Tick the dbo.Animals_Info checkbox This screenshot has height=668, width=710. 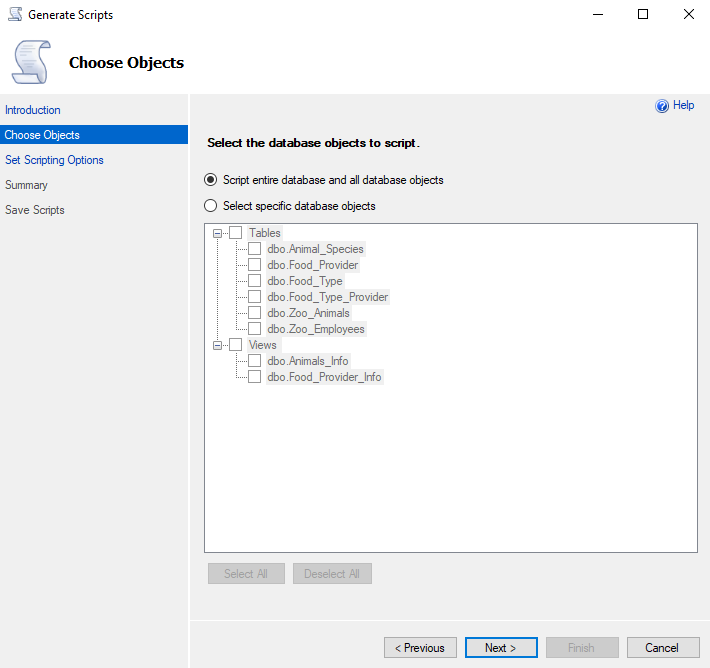254,360
